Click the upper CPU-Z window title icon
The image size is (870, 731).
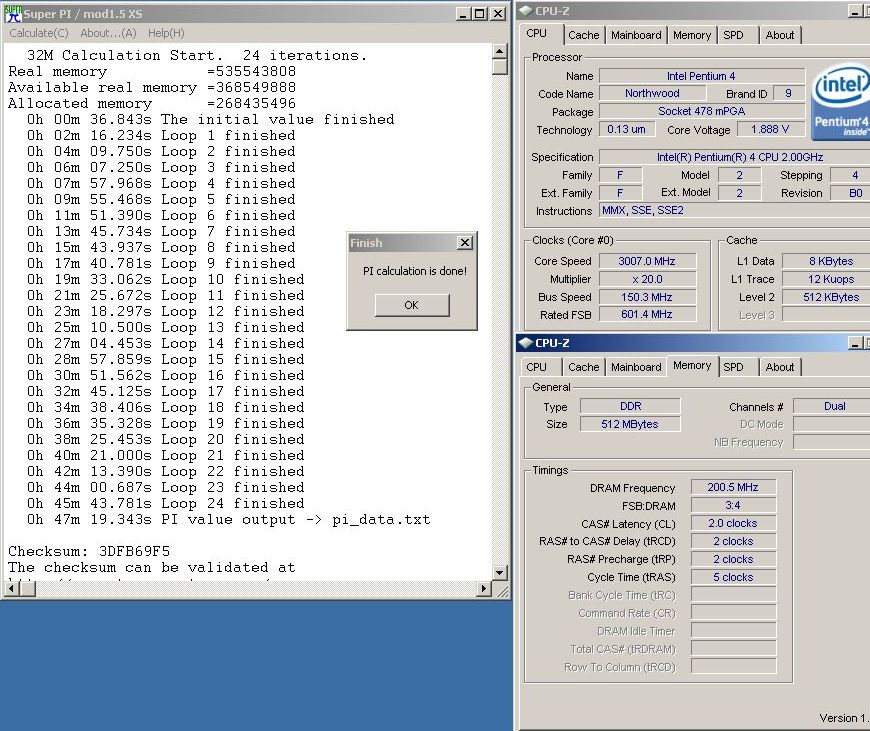tap(525, 11)
